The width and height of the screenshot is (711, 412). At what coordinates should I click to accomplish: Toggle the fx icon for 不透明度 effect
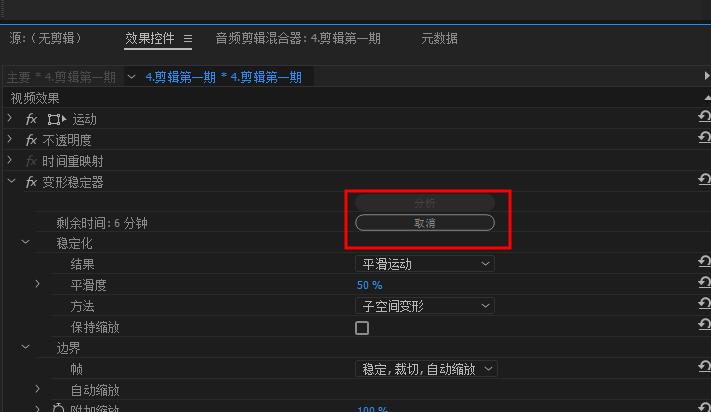[31, 140]
